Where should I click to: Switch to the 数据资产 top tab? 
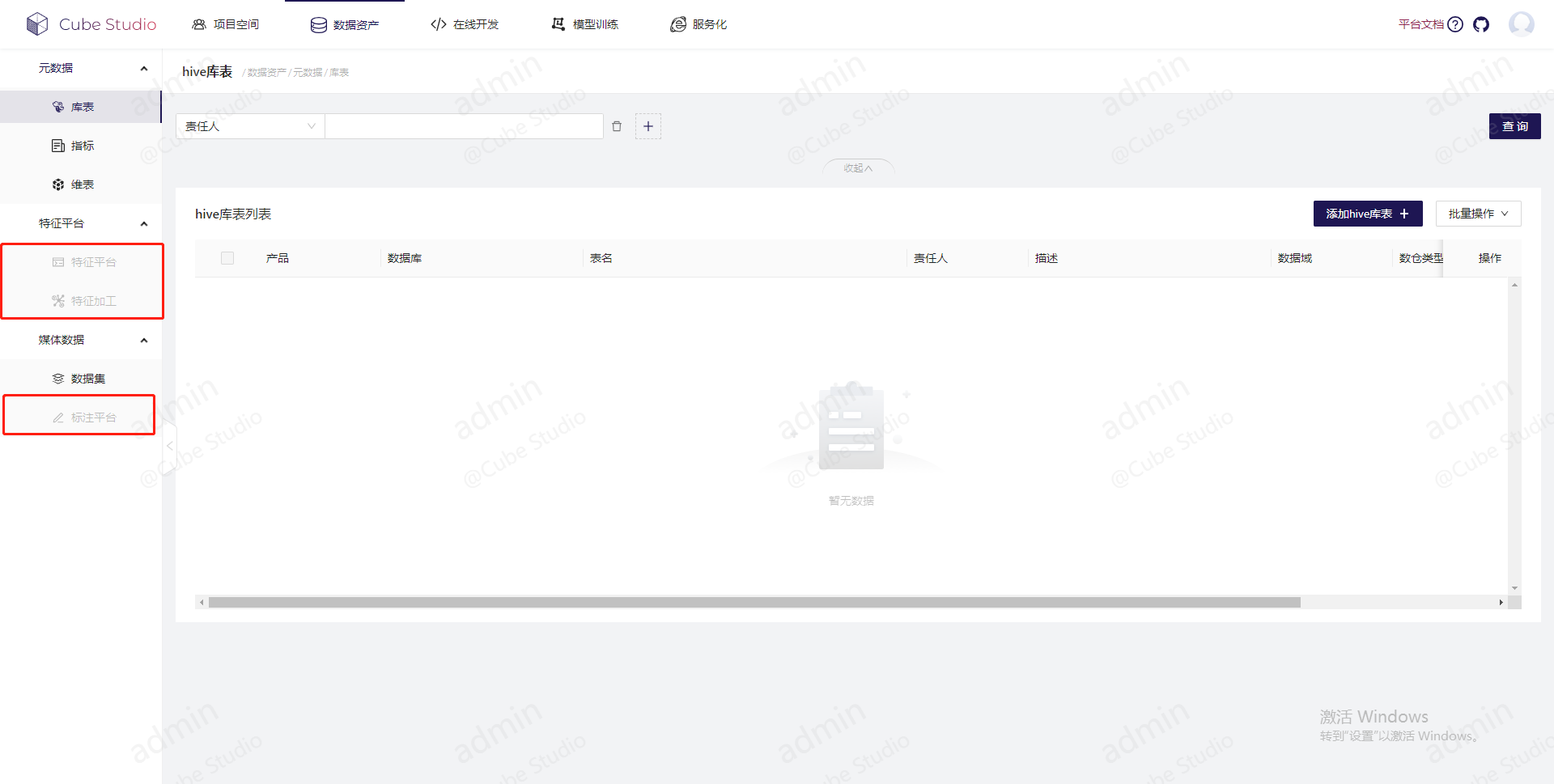click(345, 24)
